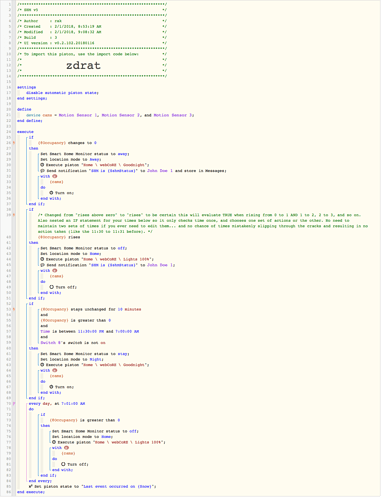Image resolution: width=383 pixels, height=499 pixels.
Task: Click 'Set Smart Home Monitor status to off' on line 42
Action: tap(84, 248)
